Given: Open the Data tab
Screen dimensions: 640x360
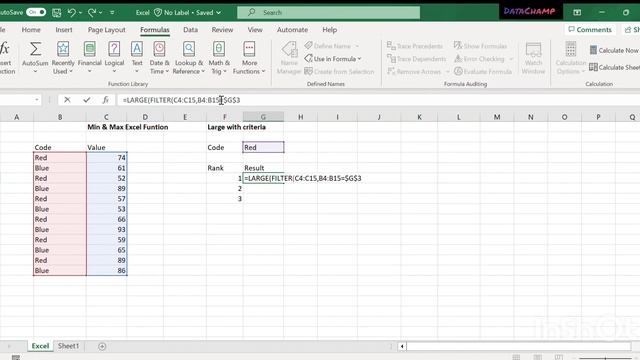Looking at the screenshot, I should (x=190, y=30).
